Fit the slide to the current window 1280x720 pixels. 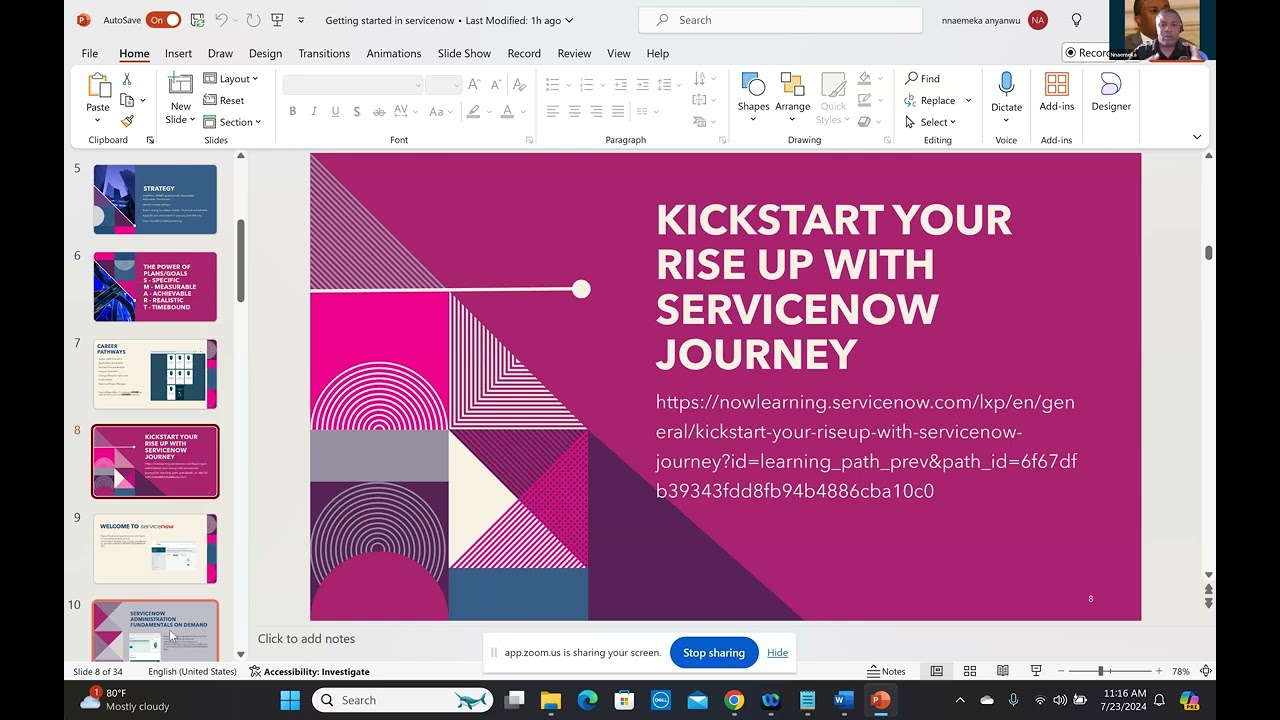pos(1206,671)
